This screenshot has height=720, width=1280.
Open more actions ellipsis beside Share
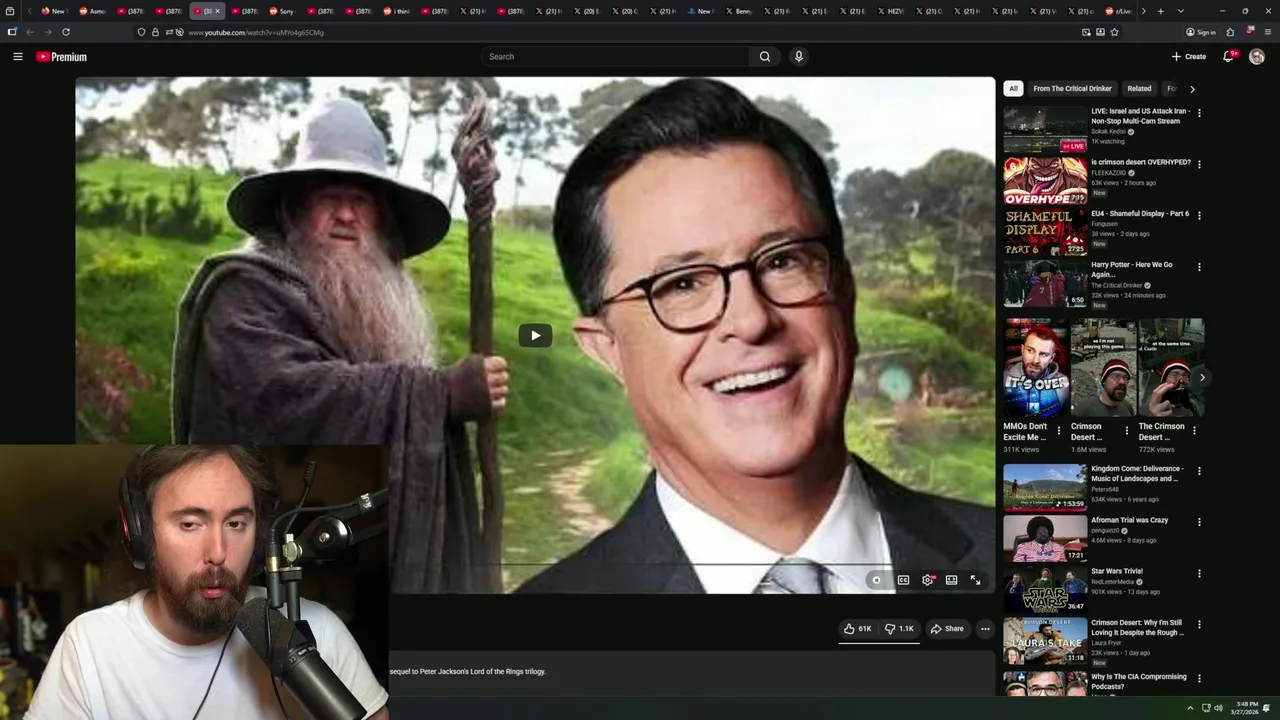coord(985,629)
